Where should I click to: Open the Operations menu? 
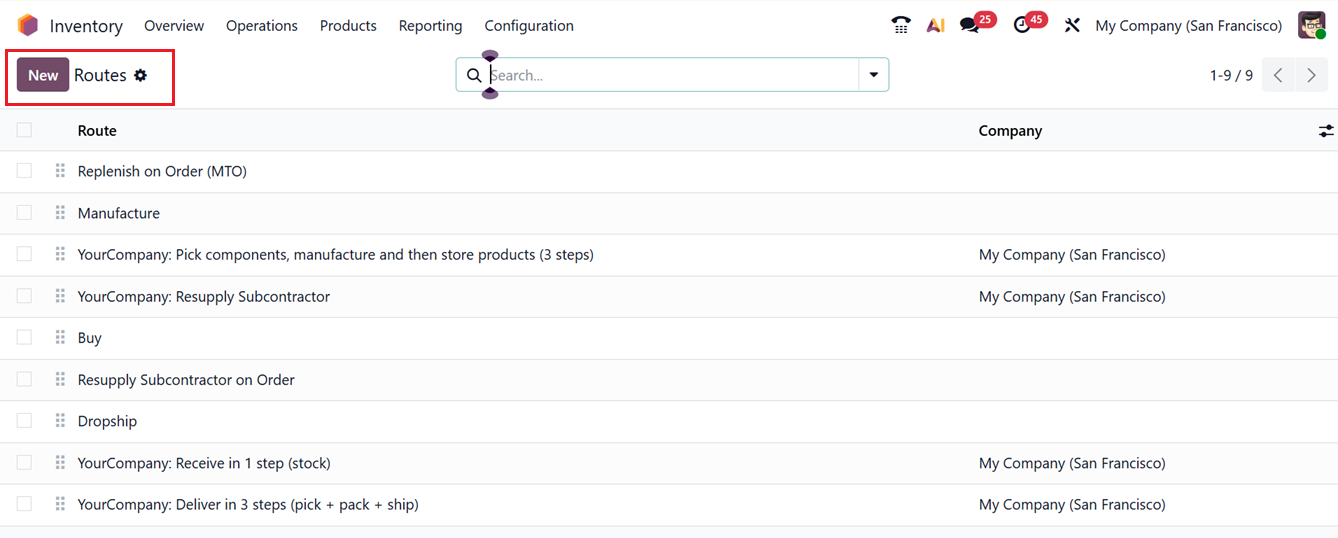tap(262, 26)
